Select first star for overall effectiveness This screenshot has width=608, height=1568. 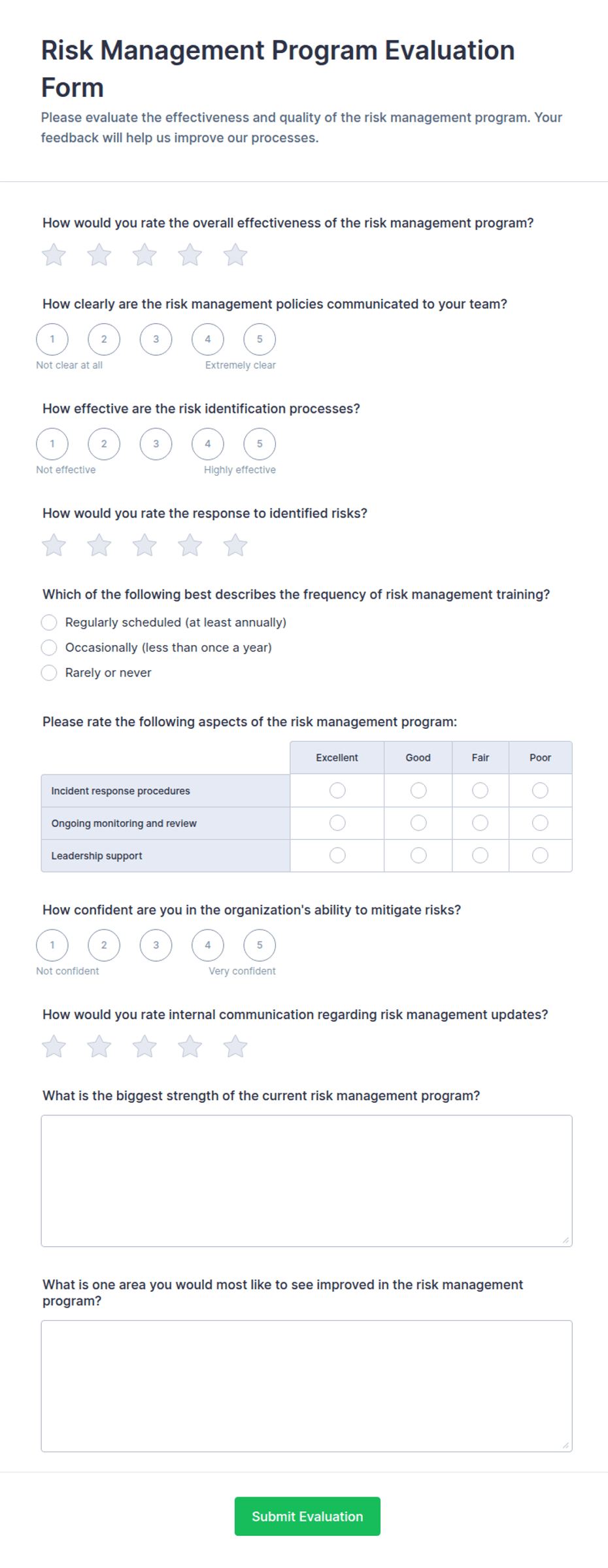pos(54,254)
